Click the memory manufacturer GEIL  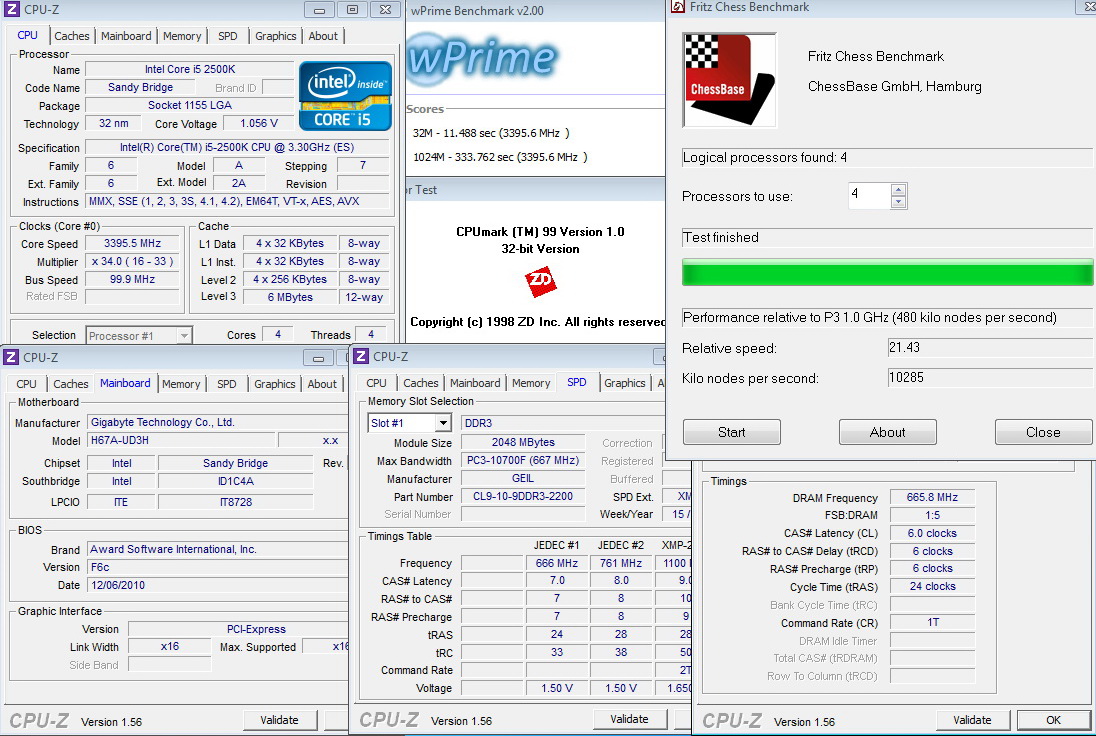tap(523, 479)
